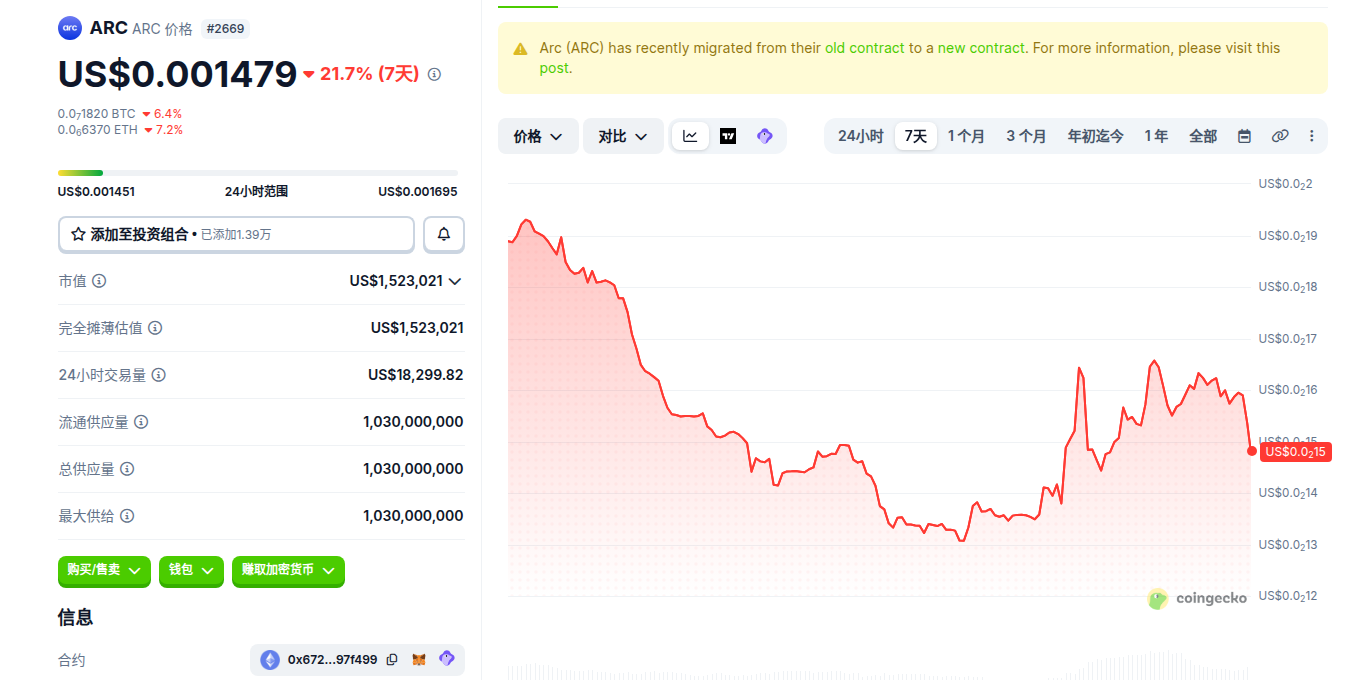Click the price alert bell icon

[x=444, y=234]
